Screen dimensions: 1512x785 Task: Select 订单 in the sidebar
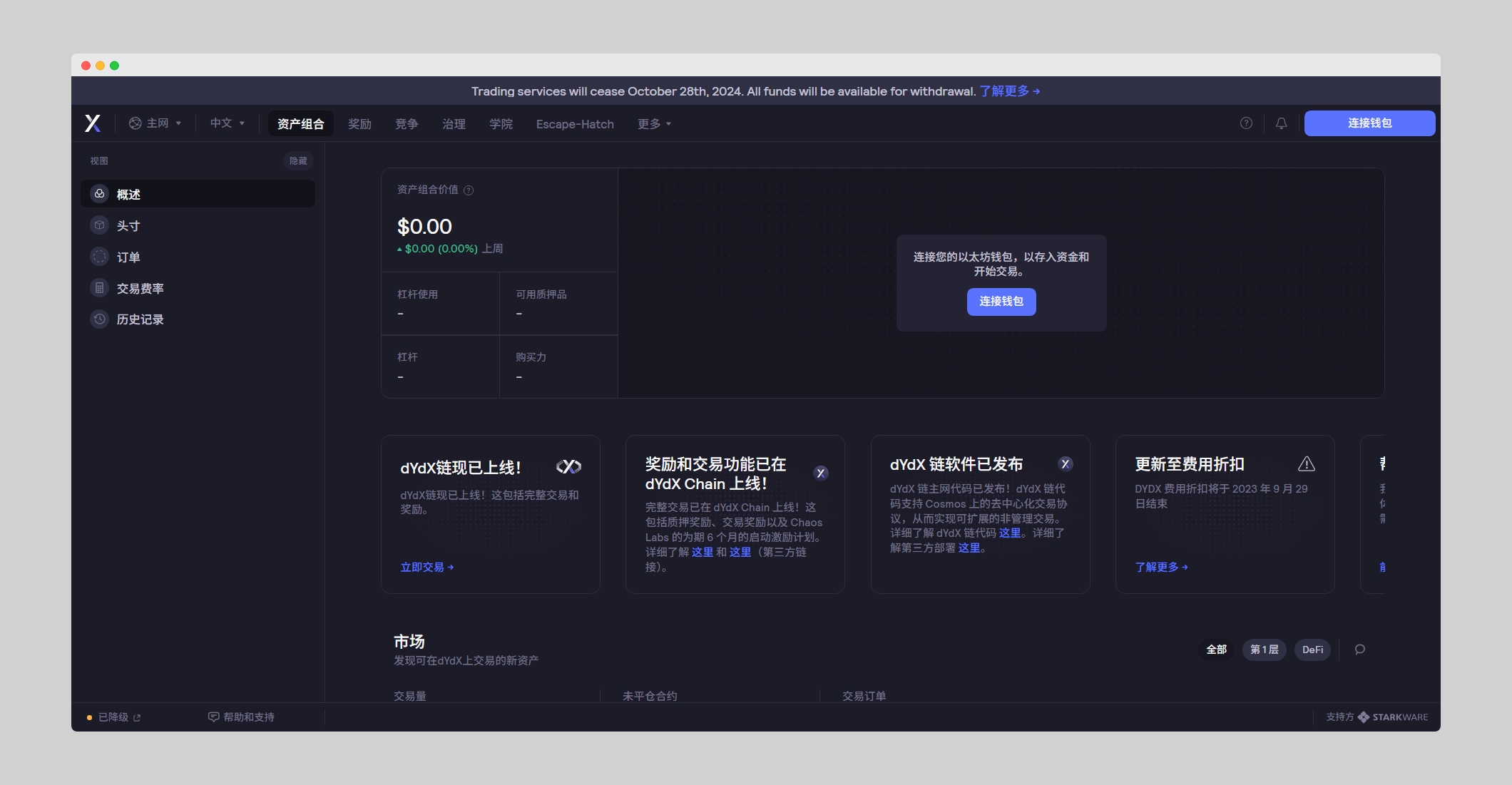click(x=198, y=257)
